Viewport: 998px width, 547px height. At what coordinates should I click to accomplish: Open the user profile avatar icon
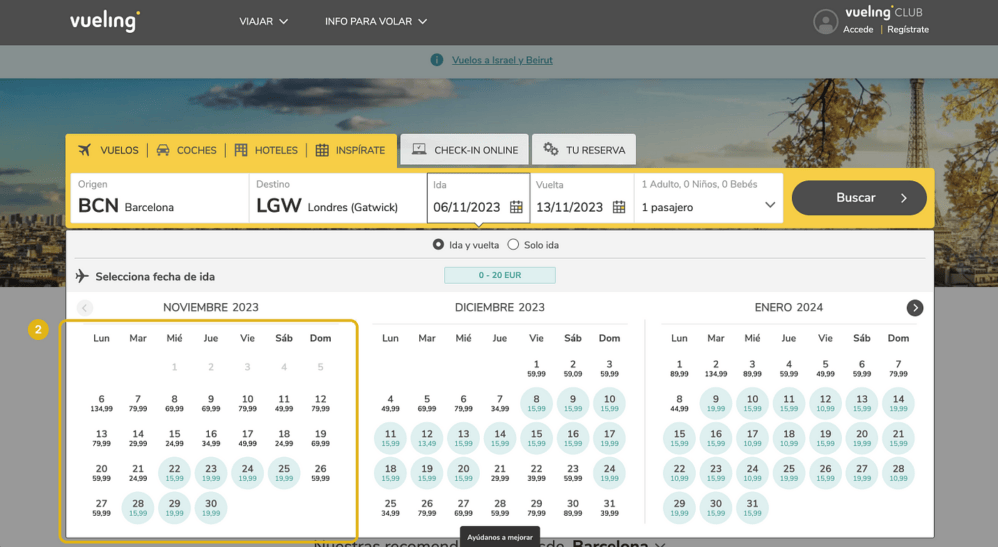pyautogui.click(x=825, y=22)
